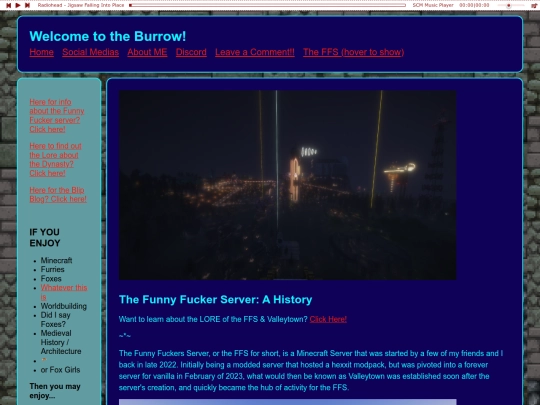Image resolution: width=540 pixels, height=405 pixels.
Task: Open the About ME page
Action: pyautogui.click(x=147, y=52)
